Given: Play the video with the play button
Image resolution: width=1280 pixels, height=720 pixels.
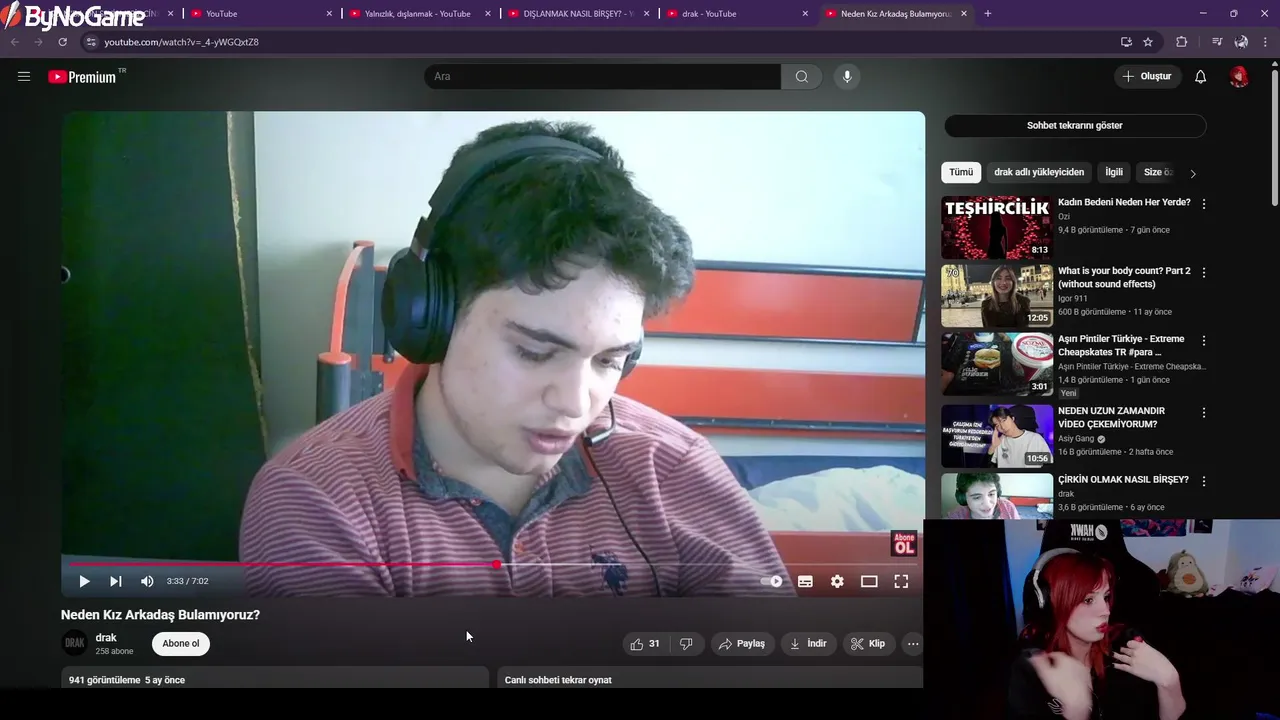Looking at the screenshot, I should click(84, 581).
